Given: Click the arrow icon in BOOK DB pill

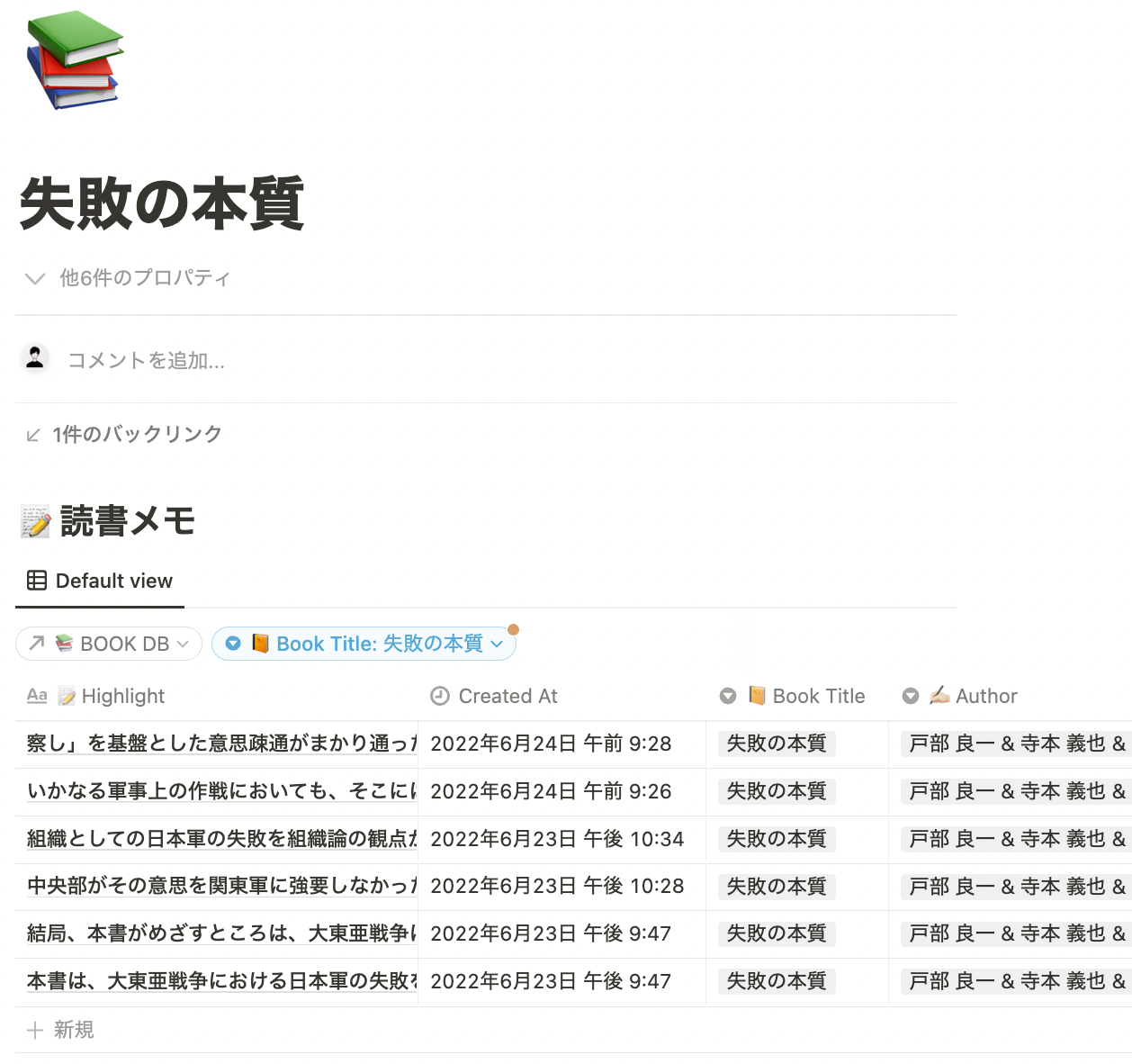Looking at the screenshot, I should point(37,643).
